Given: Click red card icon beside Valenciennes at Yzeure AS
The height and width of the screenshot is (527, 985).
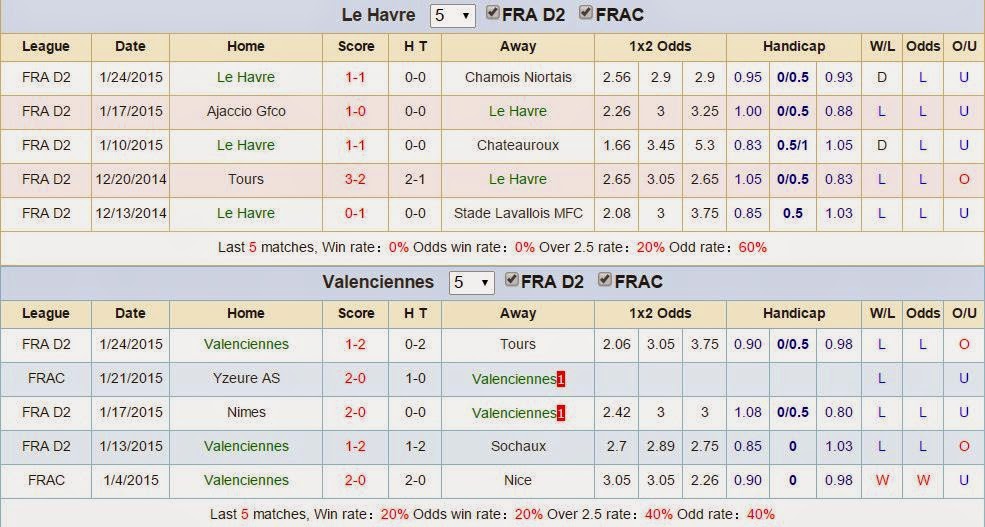Looking at the screenshot, I should point(560,379).
